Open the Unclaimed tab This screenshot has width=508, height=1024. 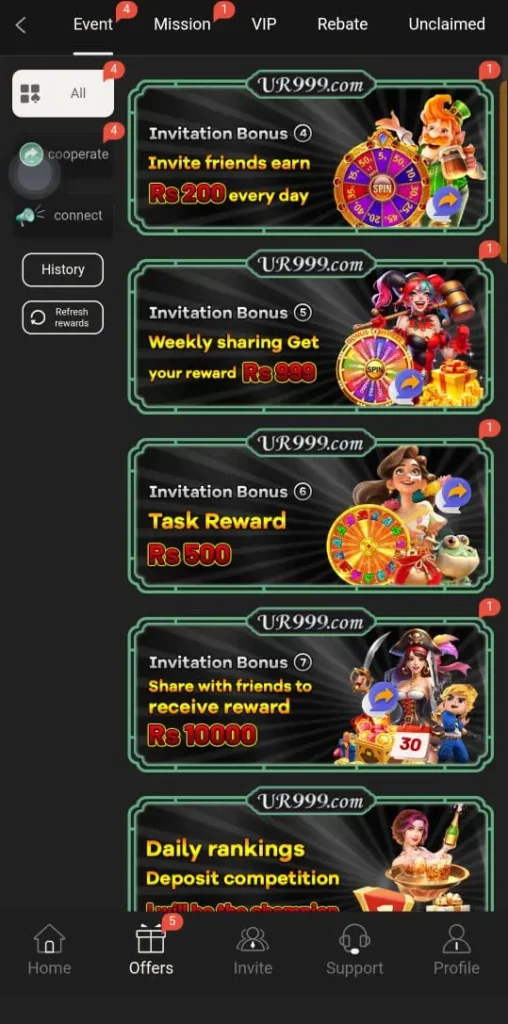click(447, 25)
